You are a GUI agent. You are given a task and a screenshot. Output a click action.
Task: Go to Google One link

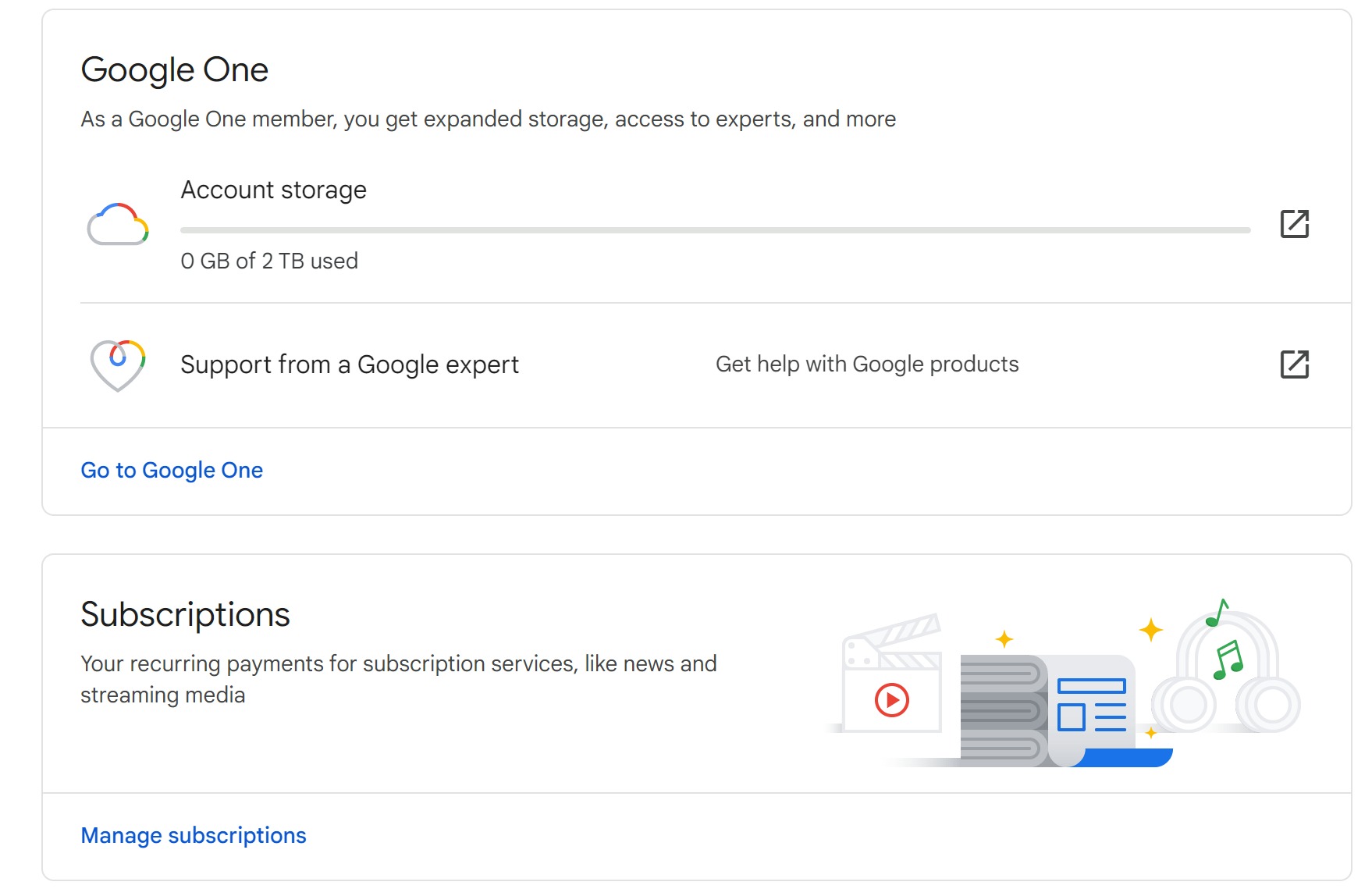(x=172, y=471)
